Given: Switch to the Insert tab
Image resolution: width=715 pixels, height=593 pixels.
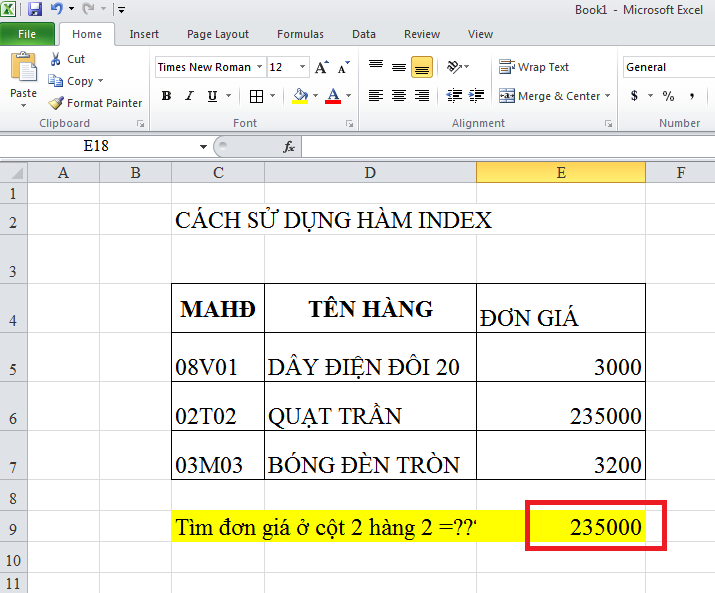Looking at the screenshot, I should [x=144, y=34].
